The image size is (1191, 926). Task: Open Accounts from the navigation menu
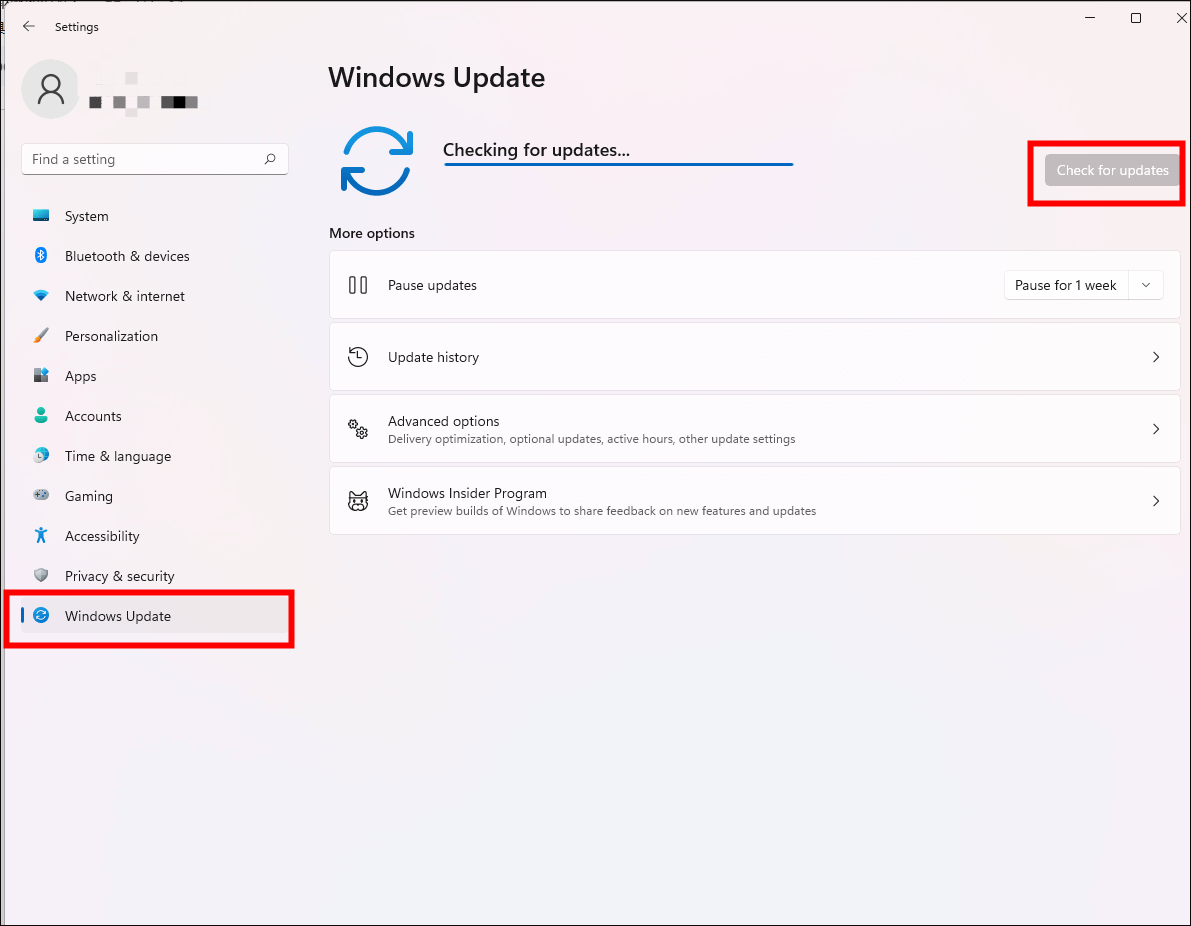(x=93, y=415)
